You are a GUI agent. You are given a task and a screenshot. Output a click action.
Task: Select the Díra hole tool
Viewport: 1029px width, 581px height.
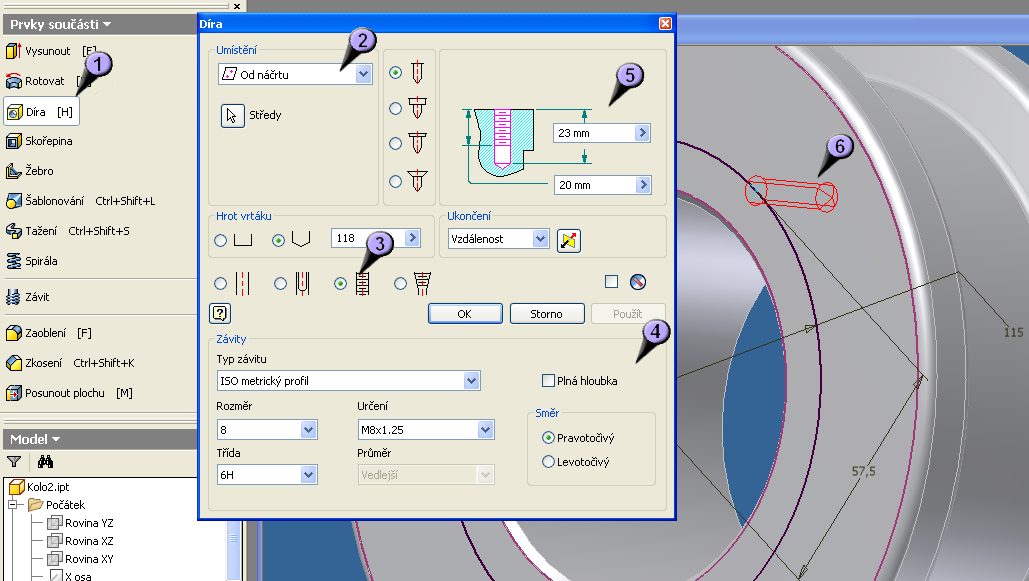pos(40,111)
